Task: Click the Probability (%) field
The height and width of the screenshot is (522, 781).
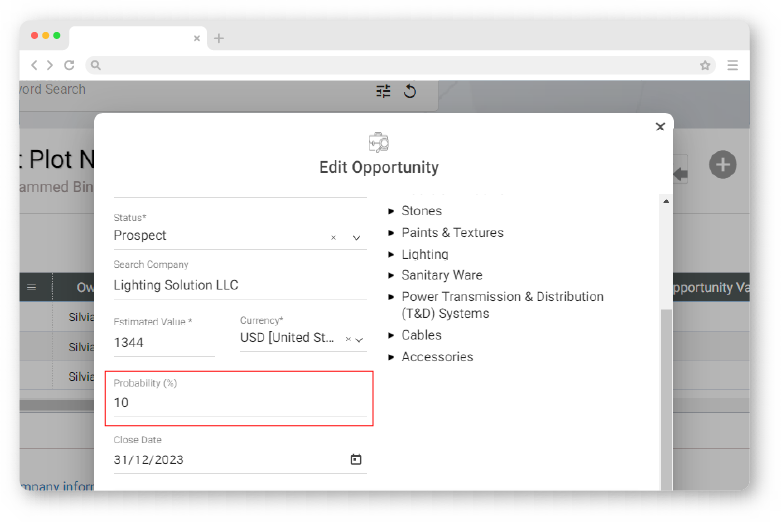Action: coord(239,403)
